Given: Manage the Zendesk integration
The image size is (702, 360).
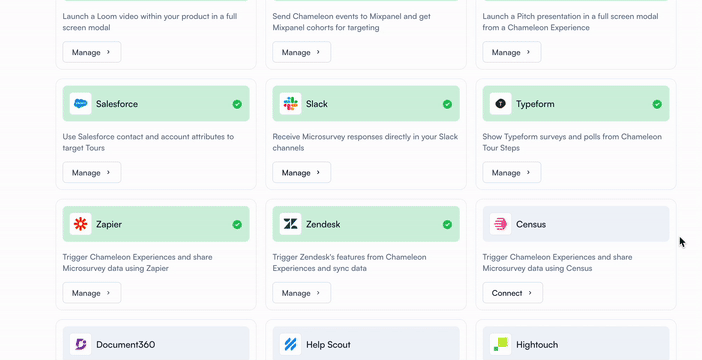Looking at the screenshot, I should (x=302, y=293).
